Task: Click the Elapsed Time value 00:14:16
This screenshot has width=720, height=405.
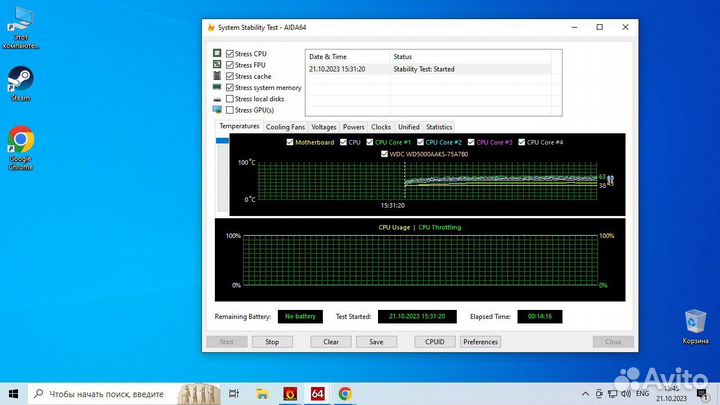Action: 540,316
